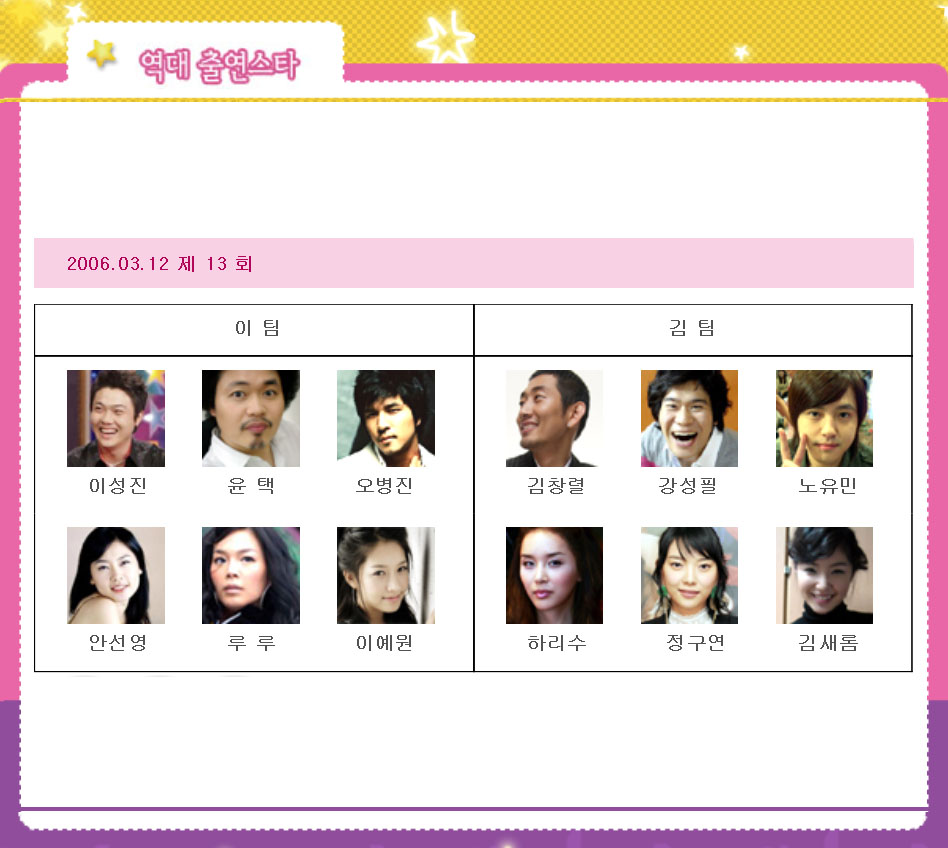Click the yellow star icon beside the title
The width and height of the screenshot is (948, 848).
point(102,54)
